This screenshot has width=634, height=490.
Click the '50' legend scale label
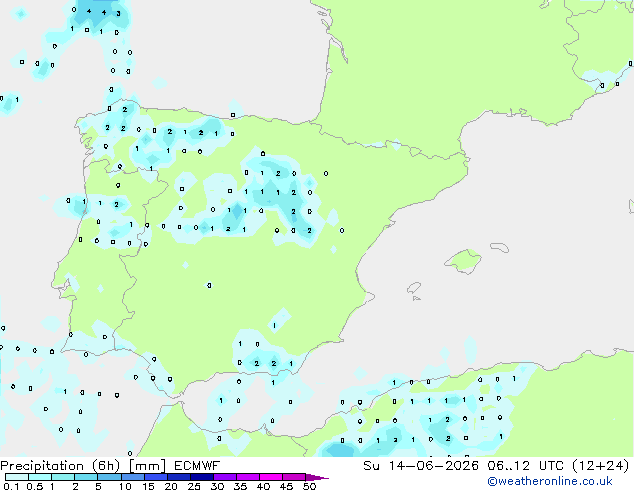pos(309,486)
